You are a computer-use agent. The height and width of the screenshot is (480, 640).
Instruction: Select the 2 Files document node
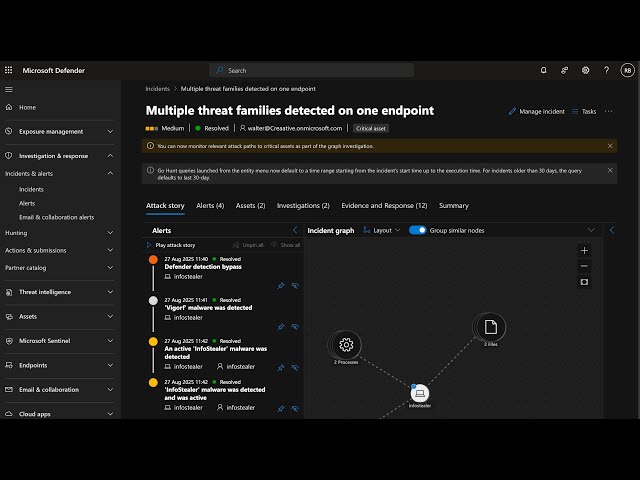491,327
